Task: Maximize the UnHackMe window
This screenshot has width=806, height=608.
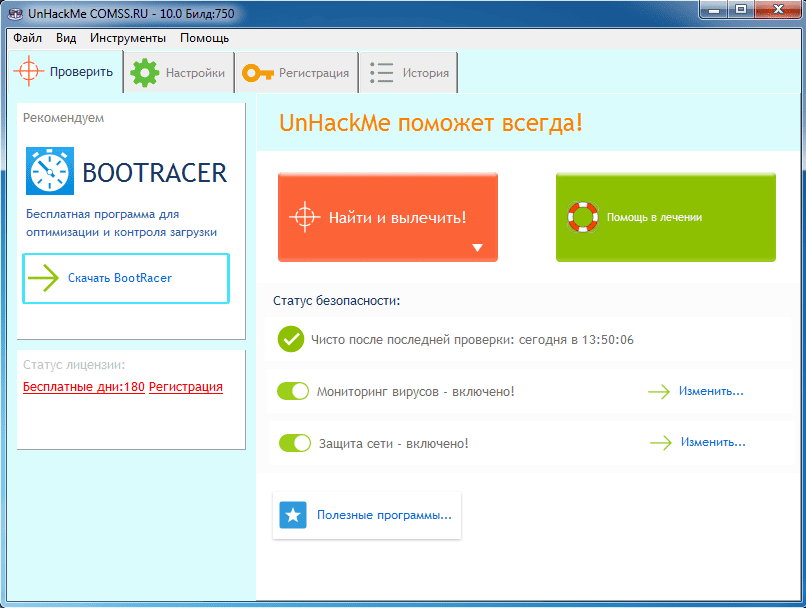Action: [741, 9]
